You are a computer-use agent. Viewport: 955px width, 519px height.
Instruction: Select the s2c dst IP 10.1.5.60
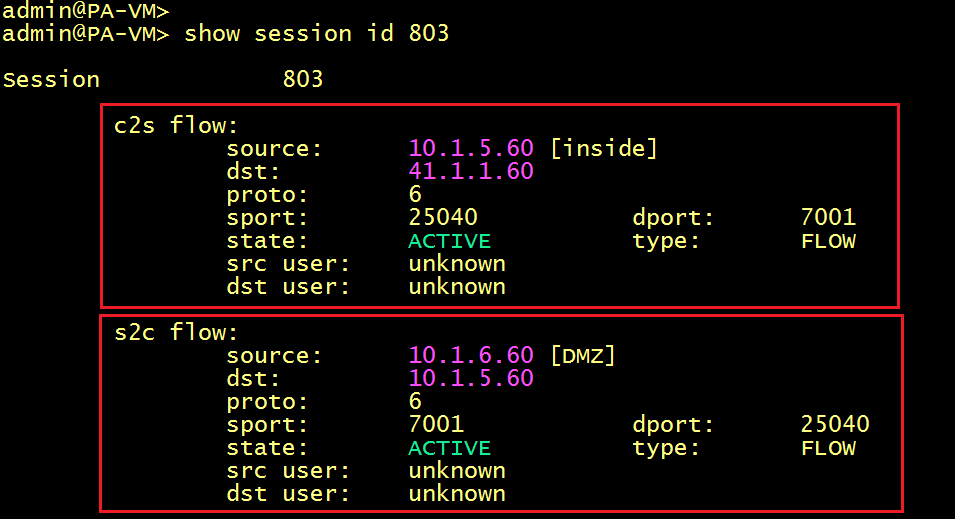point(471,378)
